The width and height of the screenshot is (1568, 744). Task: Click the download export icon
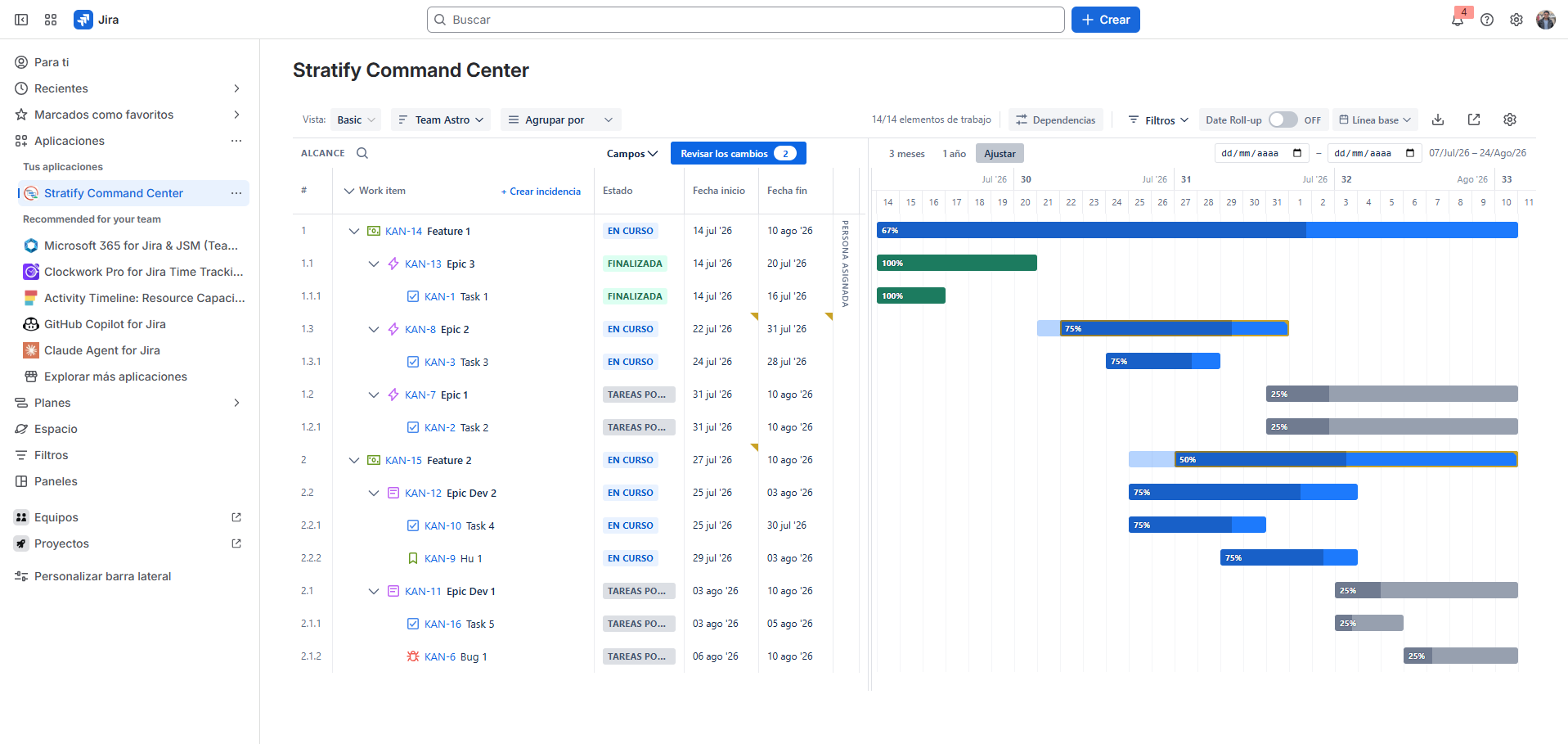(x=1438, y=119)
